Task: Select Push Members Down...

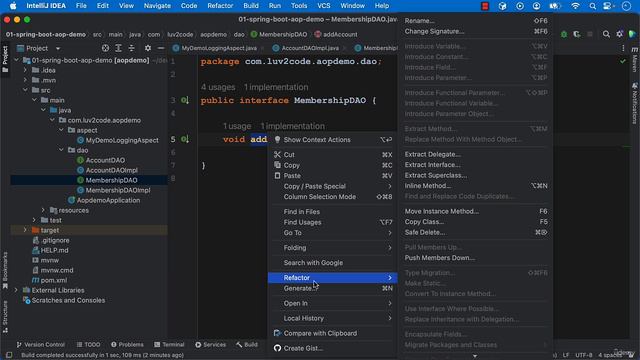Action: (476, 258)
